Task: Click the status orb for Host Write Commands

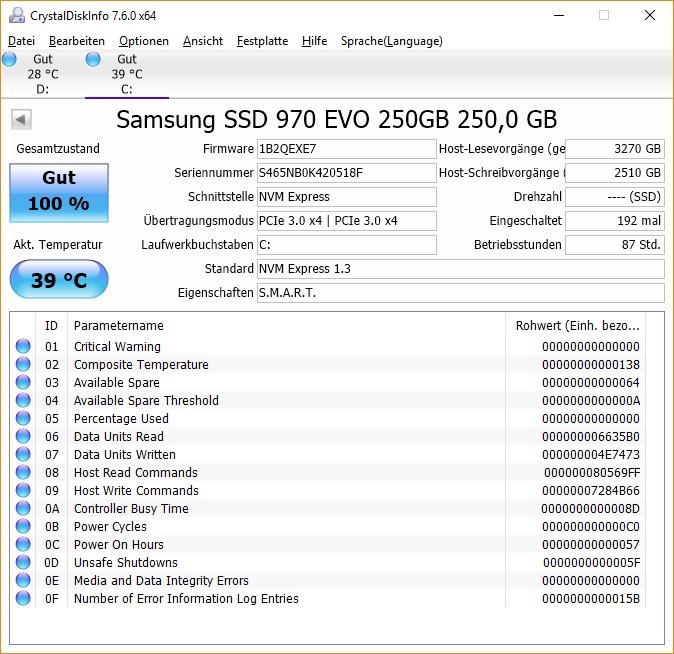Action: (x=23, y=491)
